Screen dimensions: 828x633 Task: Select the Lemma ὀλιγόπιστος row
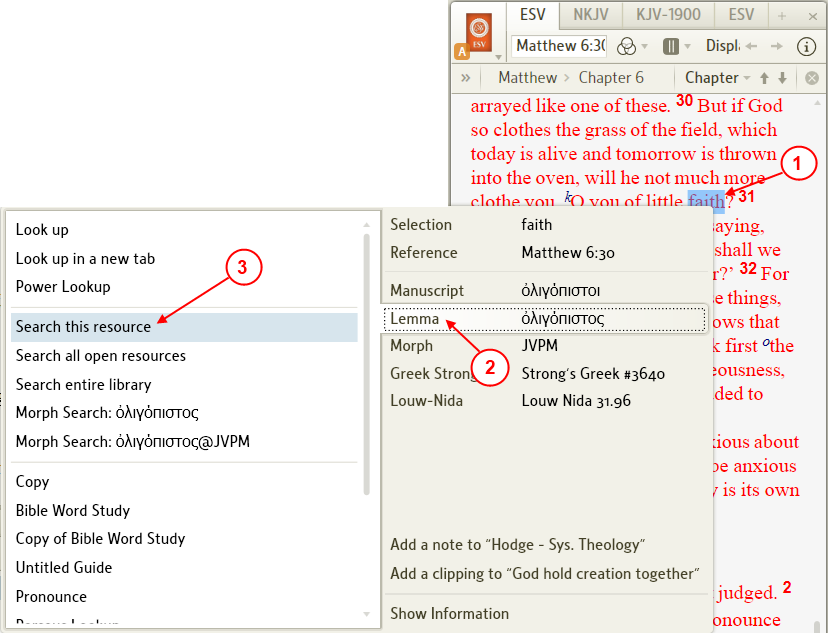pos(545,319)
